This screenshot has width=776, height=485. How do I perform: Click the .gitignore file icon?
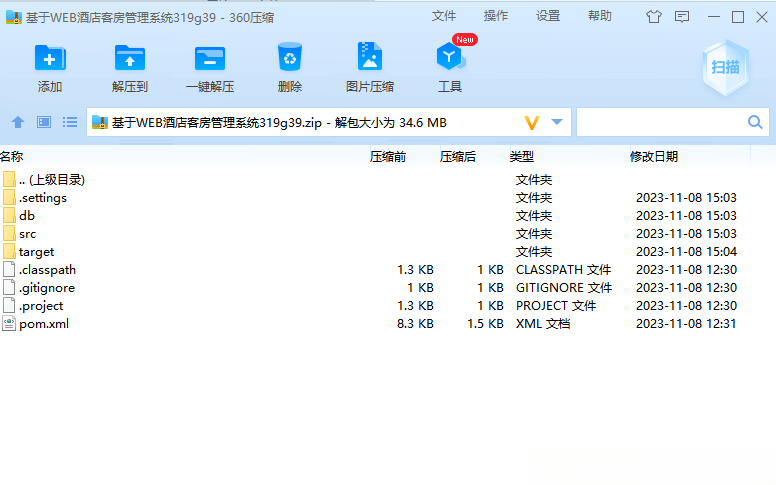(x=9, y=287)
